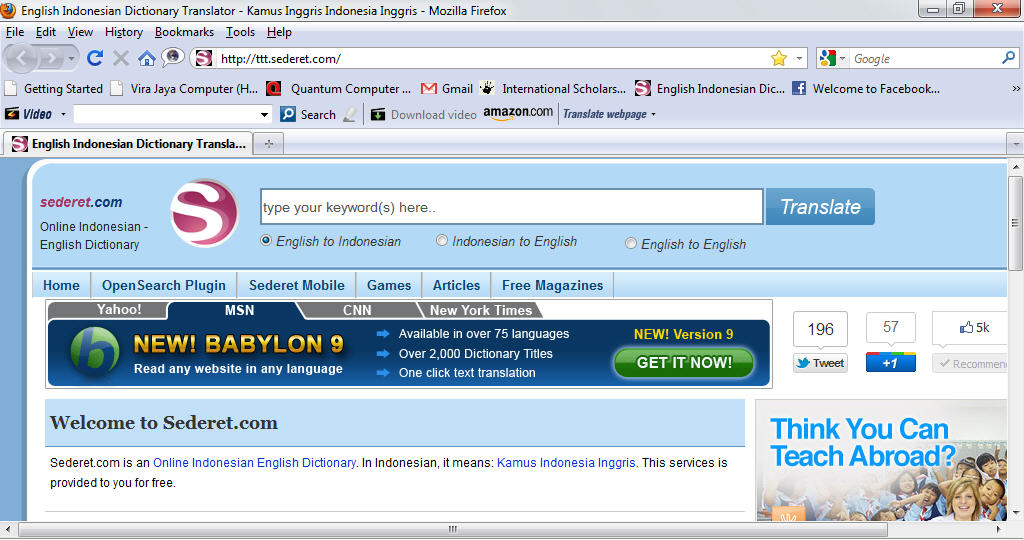Run search with the magnifier icon
The image size is (1024, 540).
pyautogui.click(x=1008, y=58)
